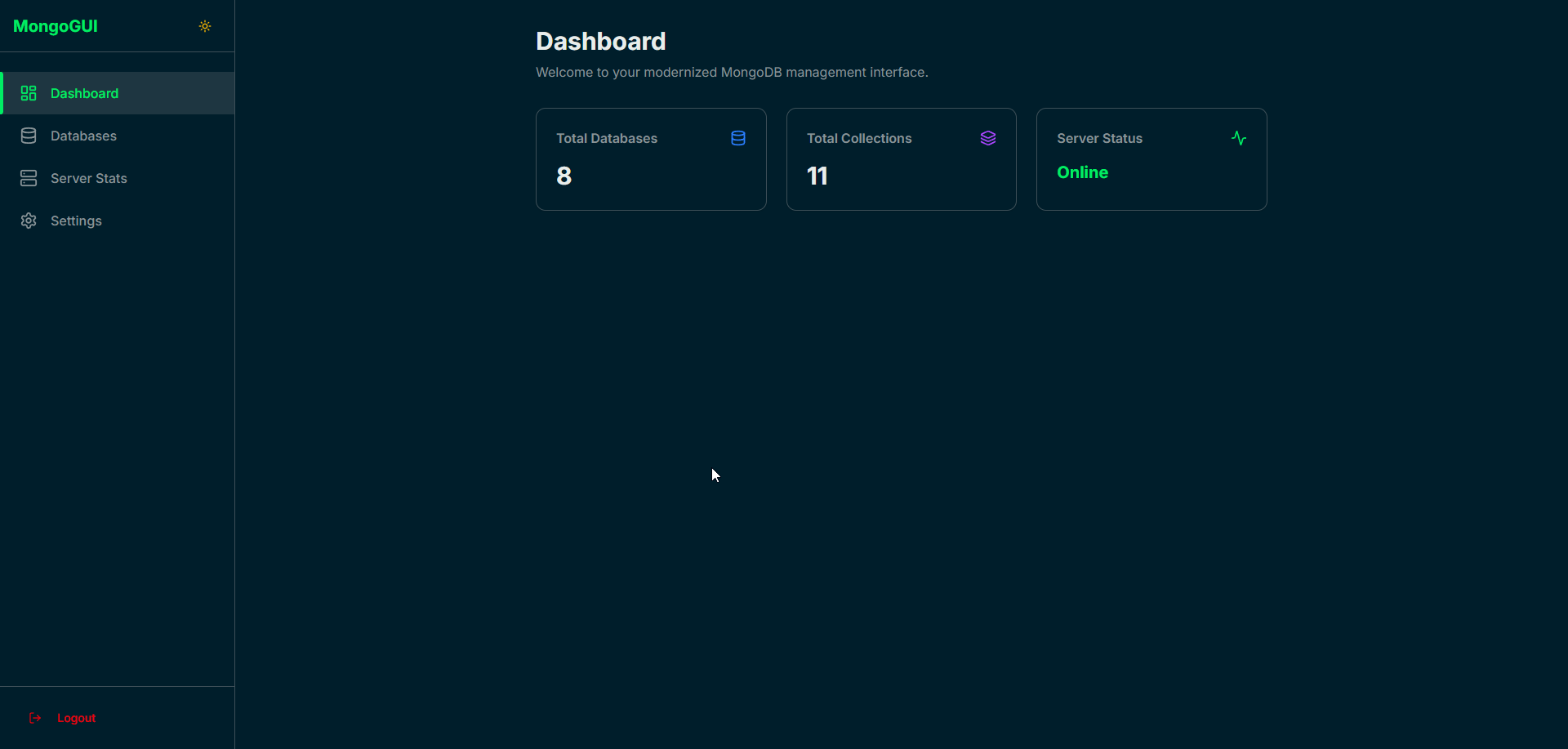Image resolution: width=1568 pixels, height=749 pixels.
Task: Click the Logout button
Action: tap(76, 718)
